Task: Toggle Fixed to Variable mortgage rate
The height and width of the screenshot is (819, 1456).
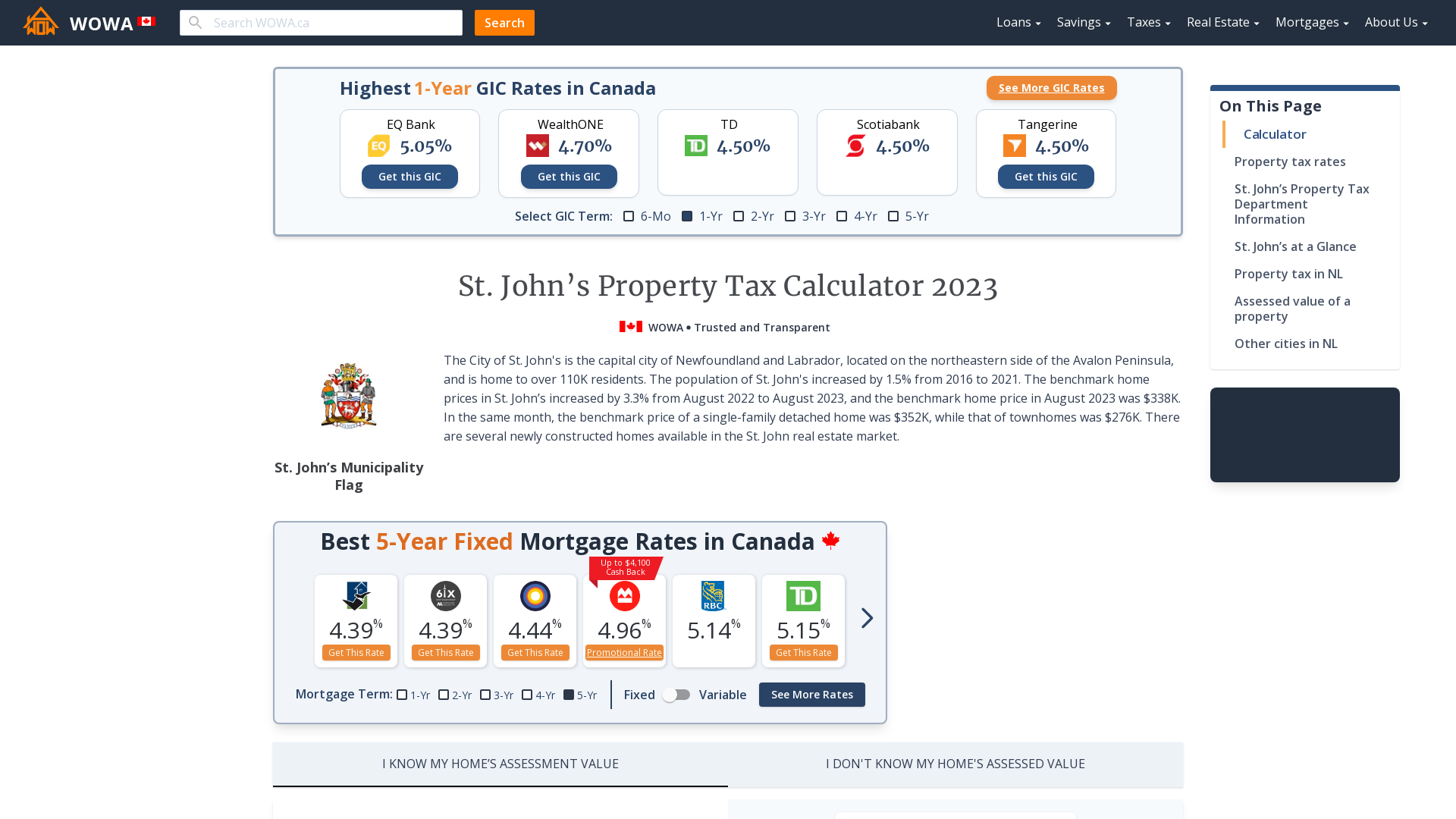Action: pos(677,694)
